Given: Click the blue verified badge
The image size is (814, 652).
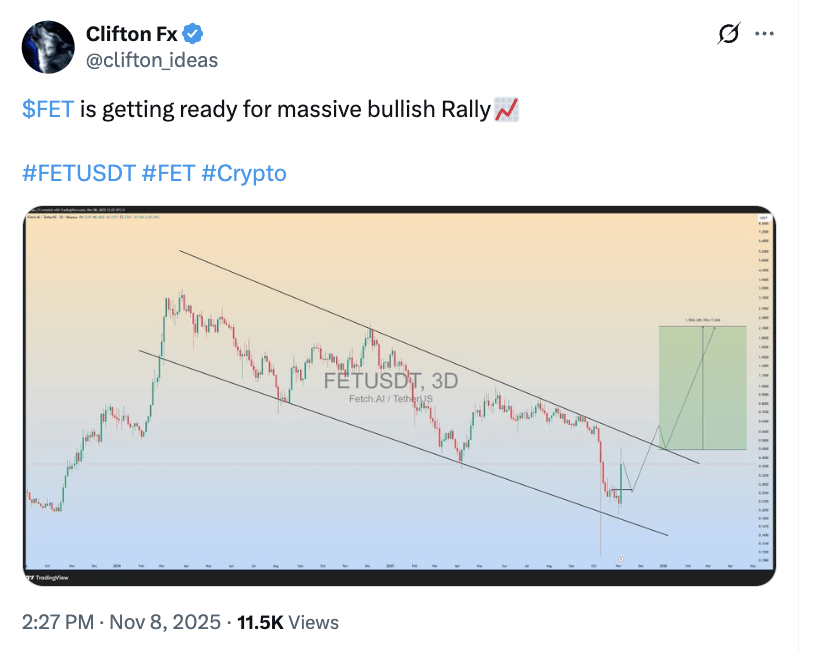Looking at the screenshot, I should 194,34.
